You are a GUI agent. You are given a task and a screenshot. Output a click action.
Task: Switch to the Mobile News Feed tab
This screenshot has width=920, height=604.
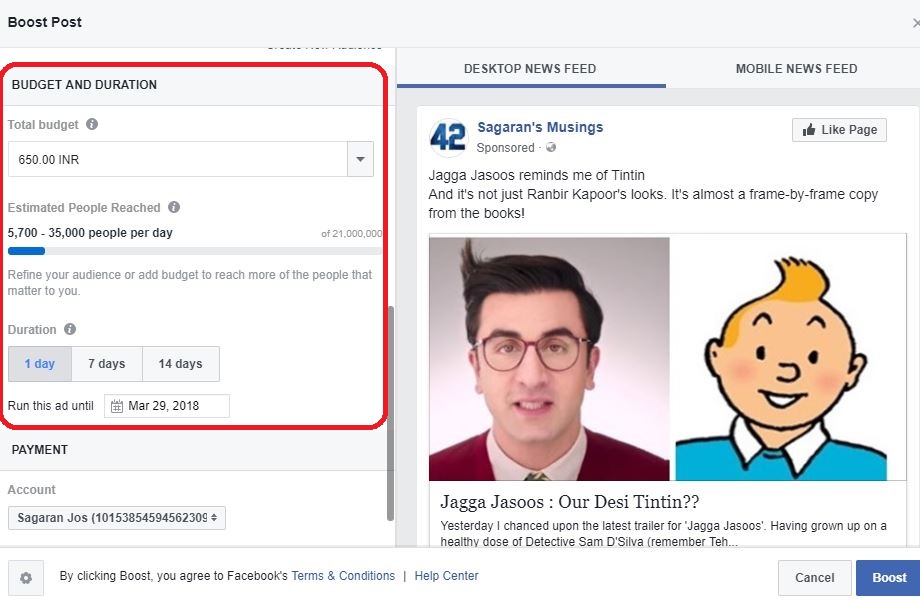796,69
